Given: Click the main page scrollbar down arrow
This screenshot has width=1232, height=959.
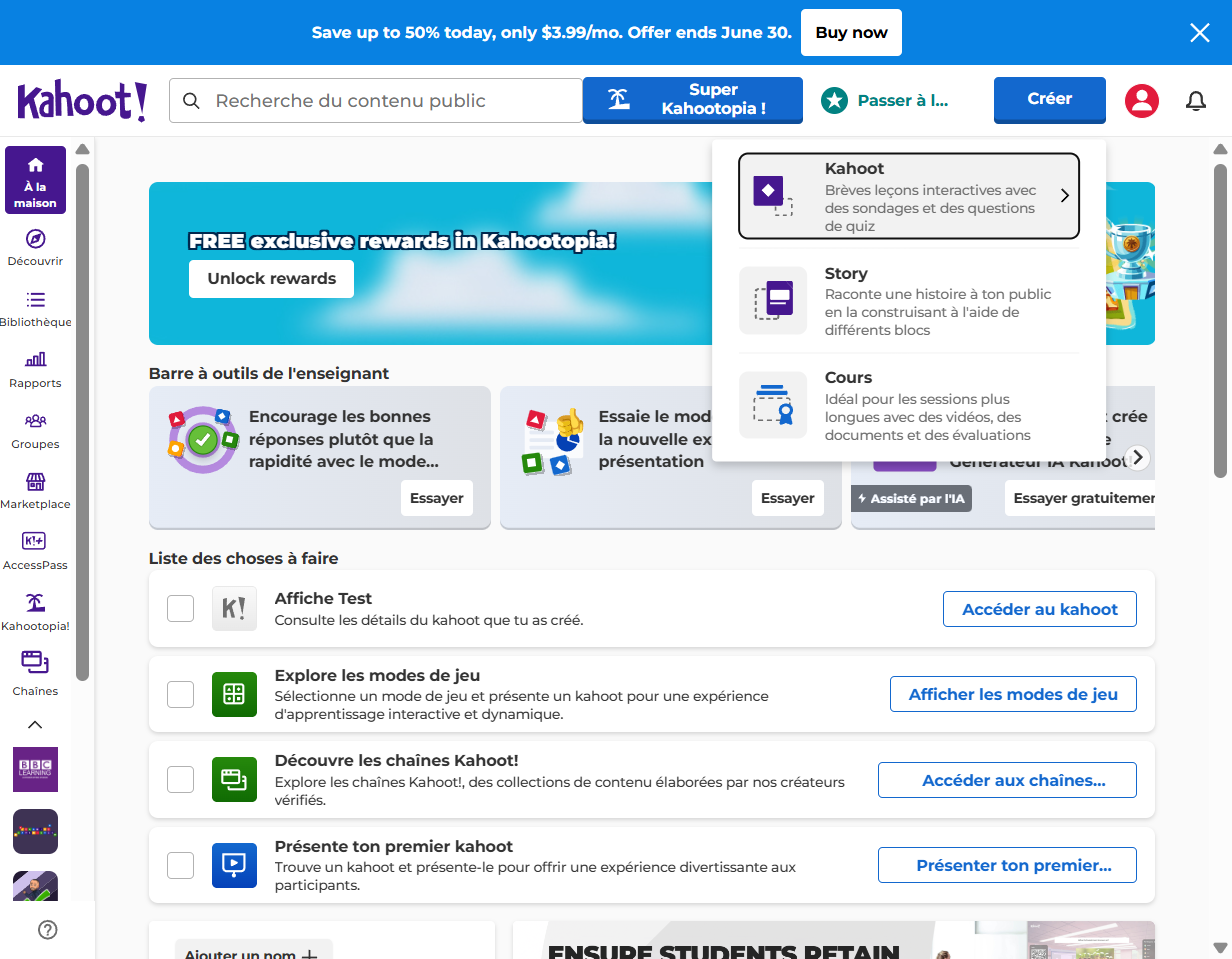Looking at the screenshot, I should coord(1220,946).
